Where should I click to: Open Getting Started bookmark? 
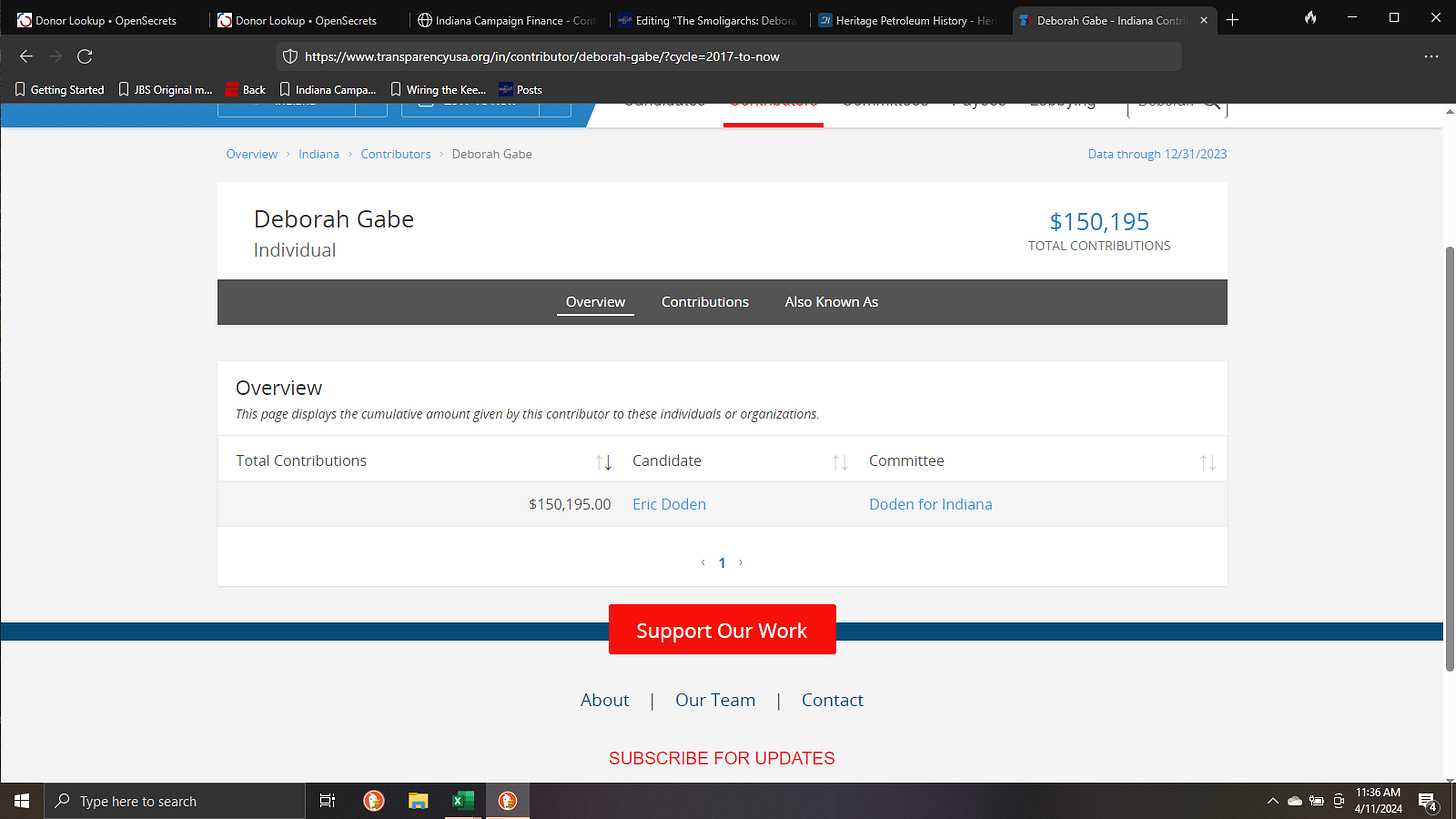pyautogui.click(x=60, y=90)
